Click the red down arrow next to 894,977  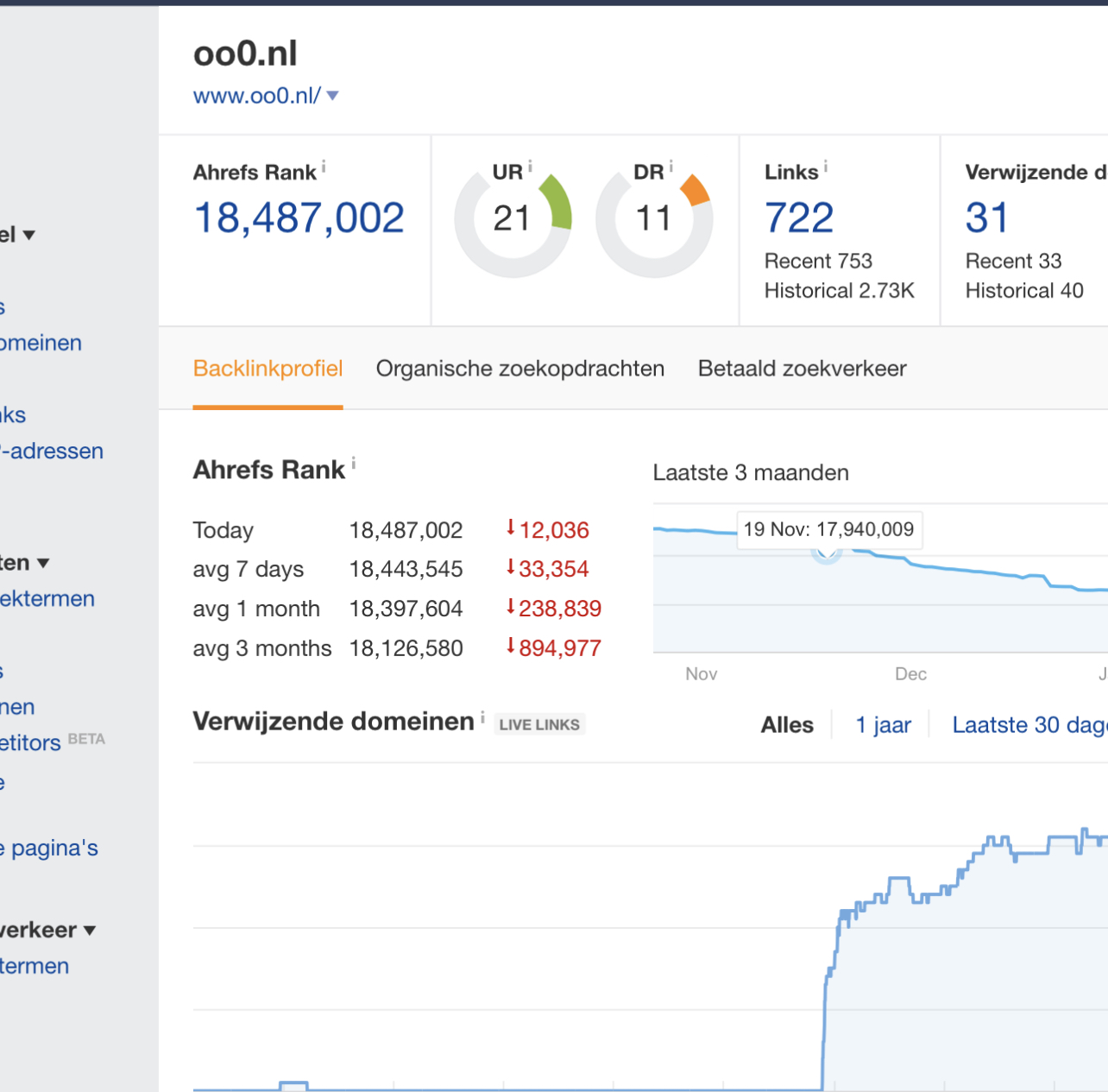pos(511,646)
